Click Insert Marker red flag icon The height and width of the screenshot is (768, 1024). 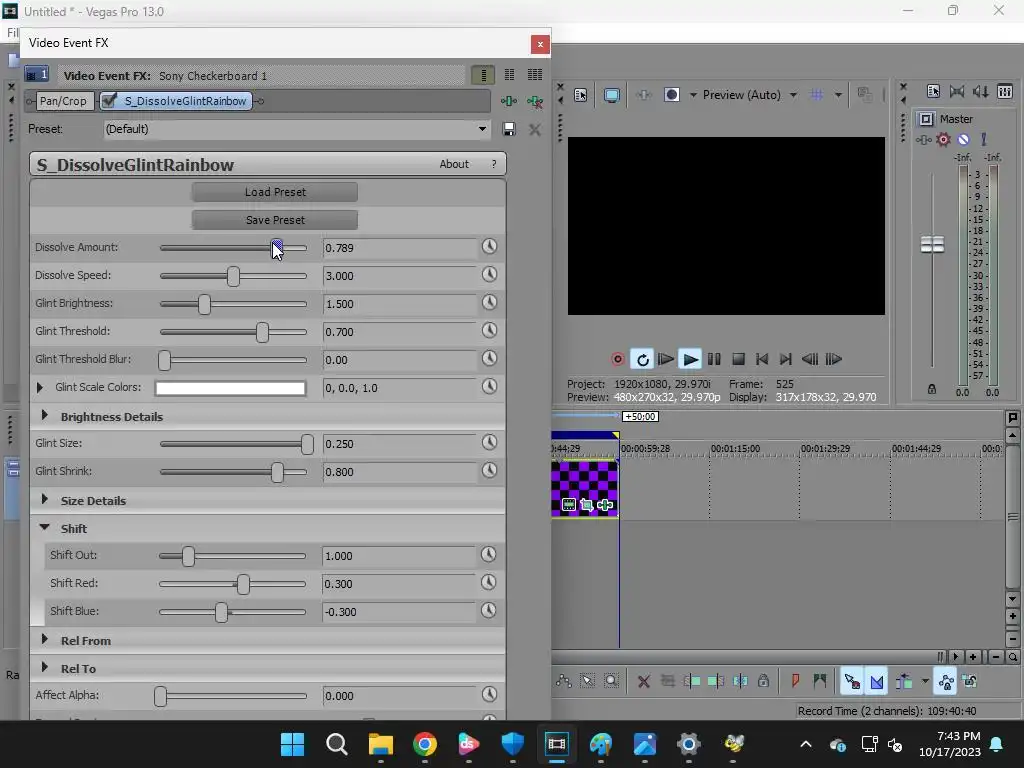click(795, 681)
